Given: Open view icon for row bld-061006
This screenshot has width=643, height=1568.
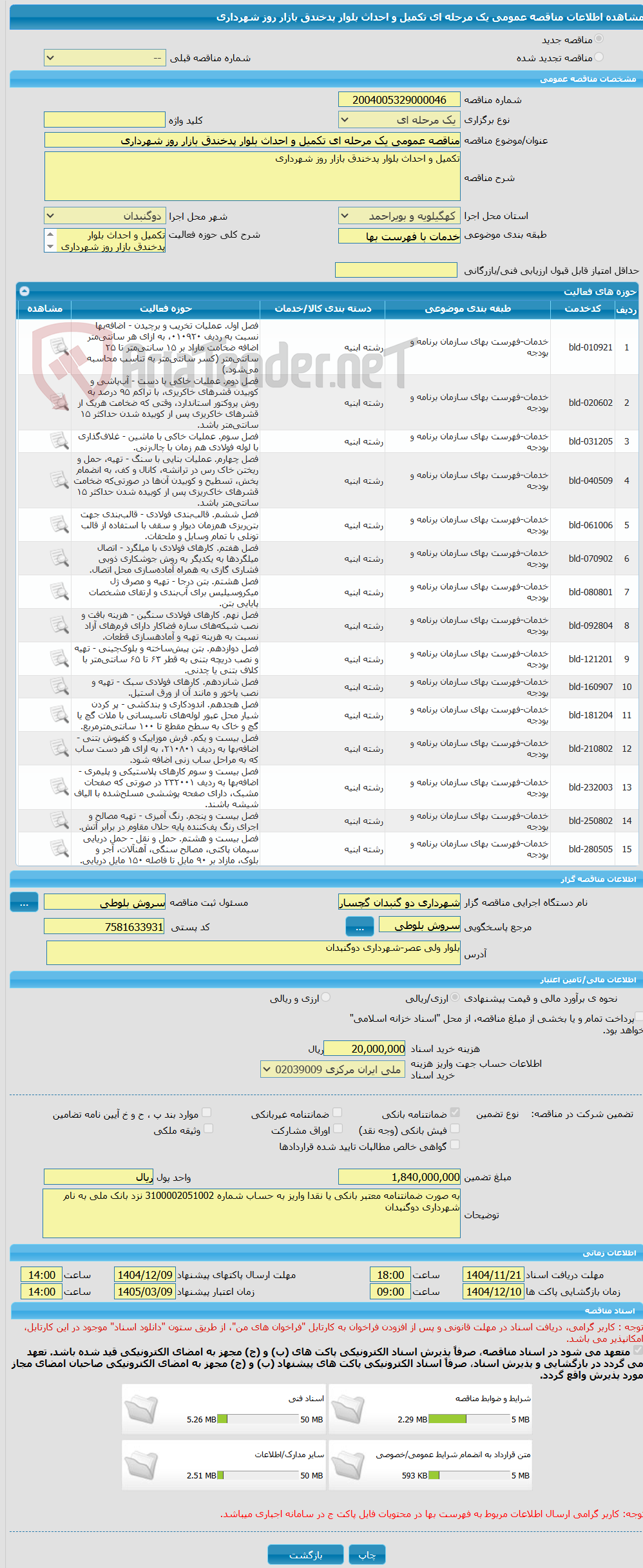Looking at the screenshot, I should pyautogui.click(x=59, y=524).
